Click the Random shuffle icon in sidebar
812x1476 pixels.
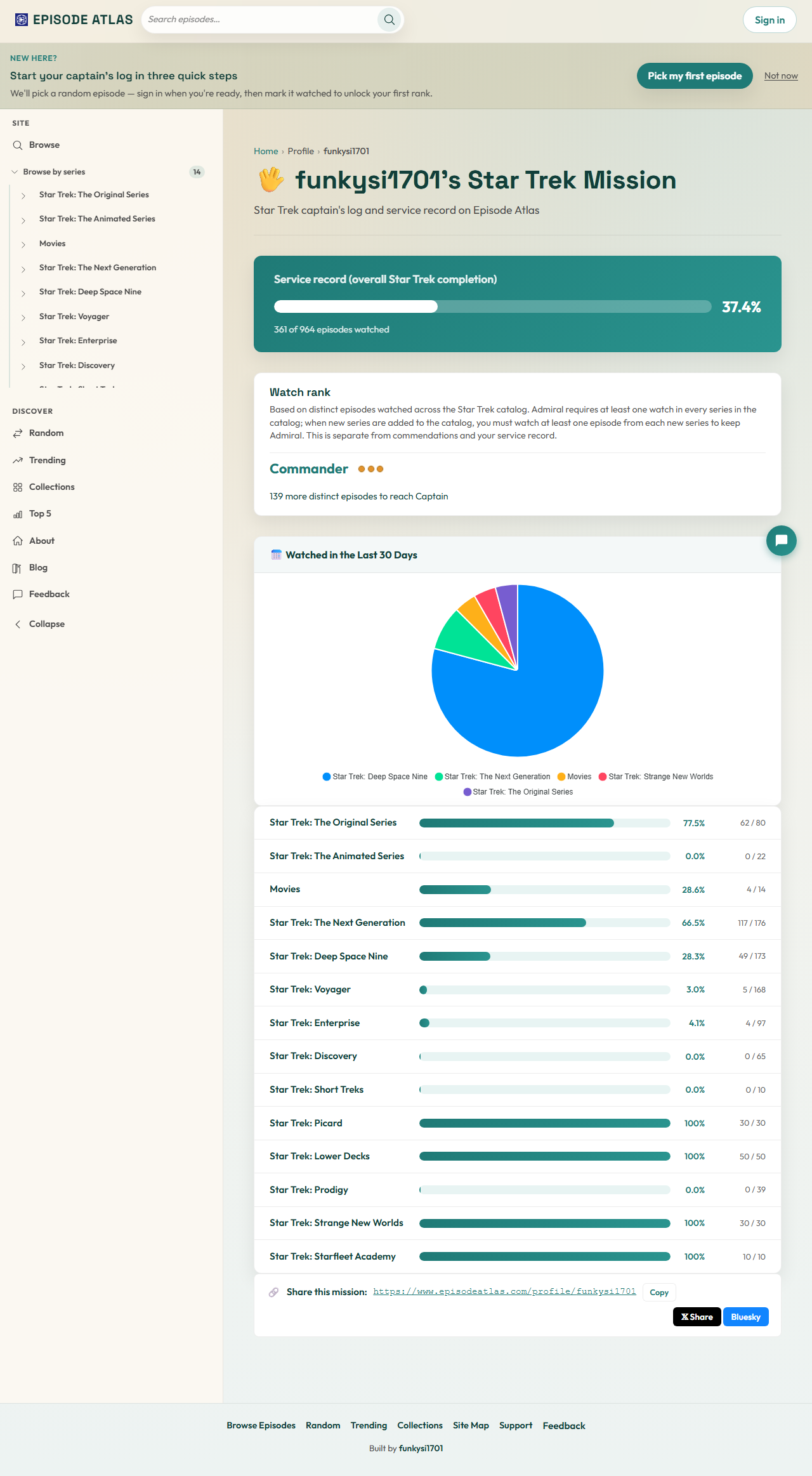18,433
